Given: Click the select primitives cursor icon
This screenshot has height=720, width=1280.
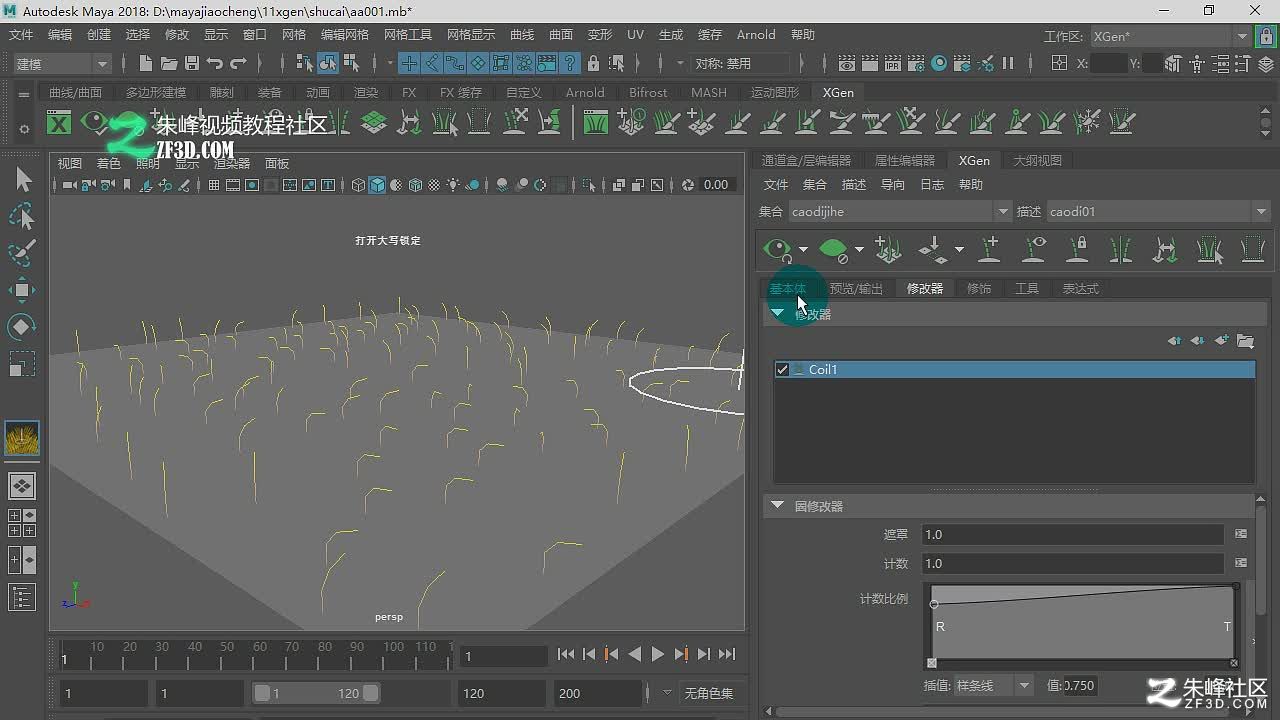Looking at the screenshot, I should tap(1209, 248).
